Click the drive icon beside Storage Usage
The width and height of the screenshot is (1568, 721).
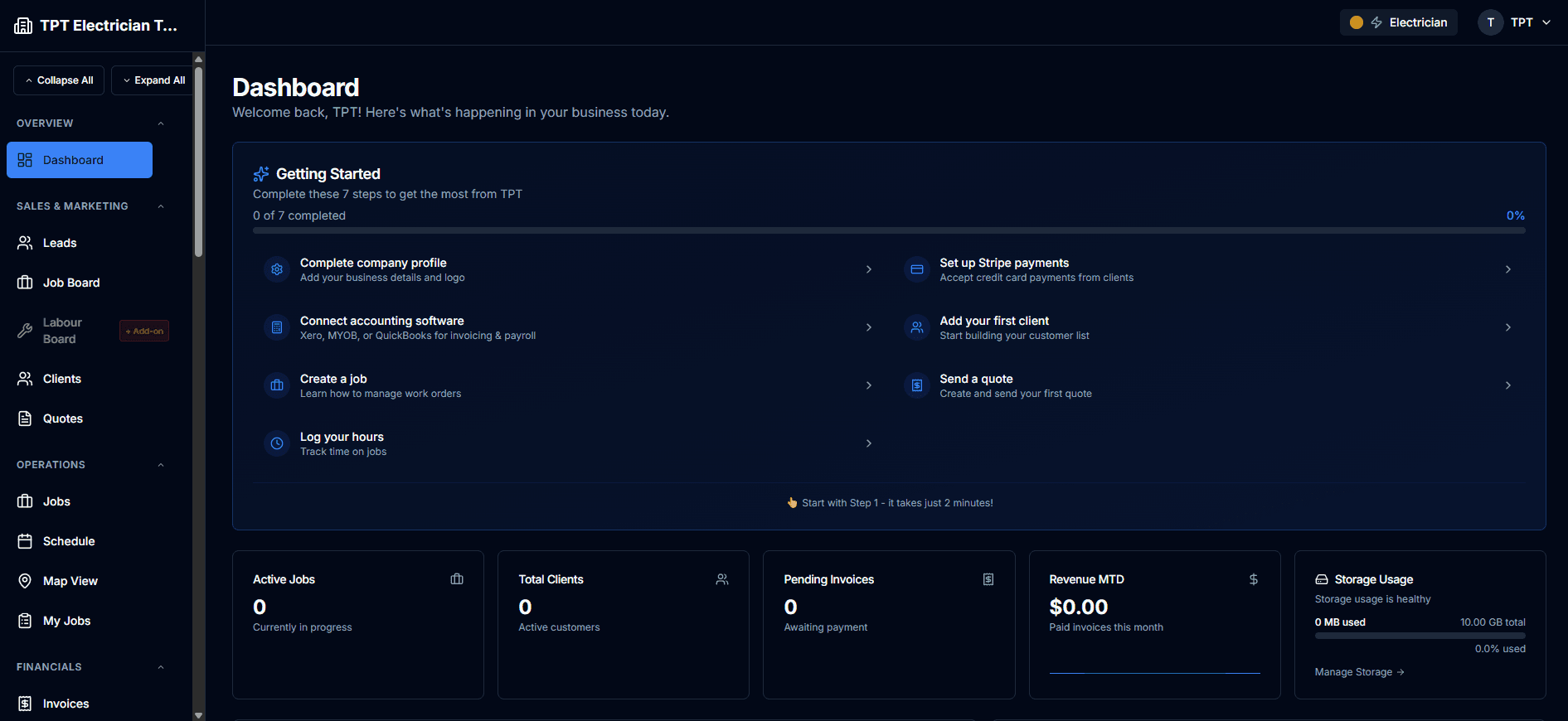pyautogui.click(x=1322, y=579)
